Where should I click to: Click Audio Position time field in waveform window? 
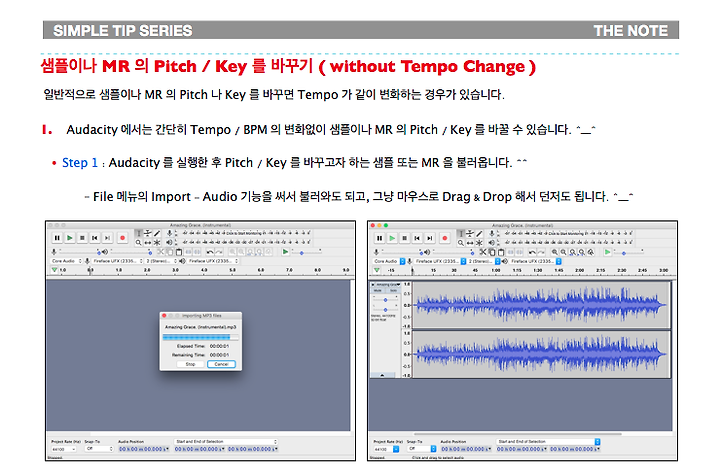coord(466,449)
